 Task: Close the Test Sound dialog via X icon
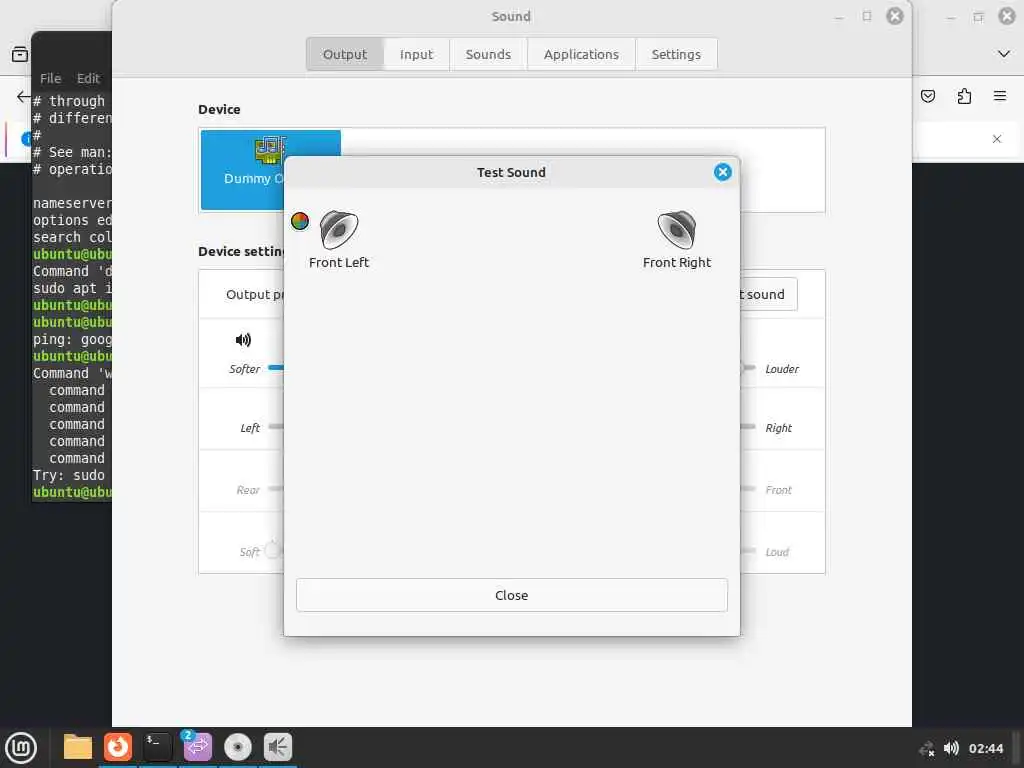pos(722,172)
